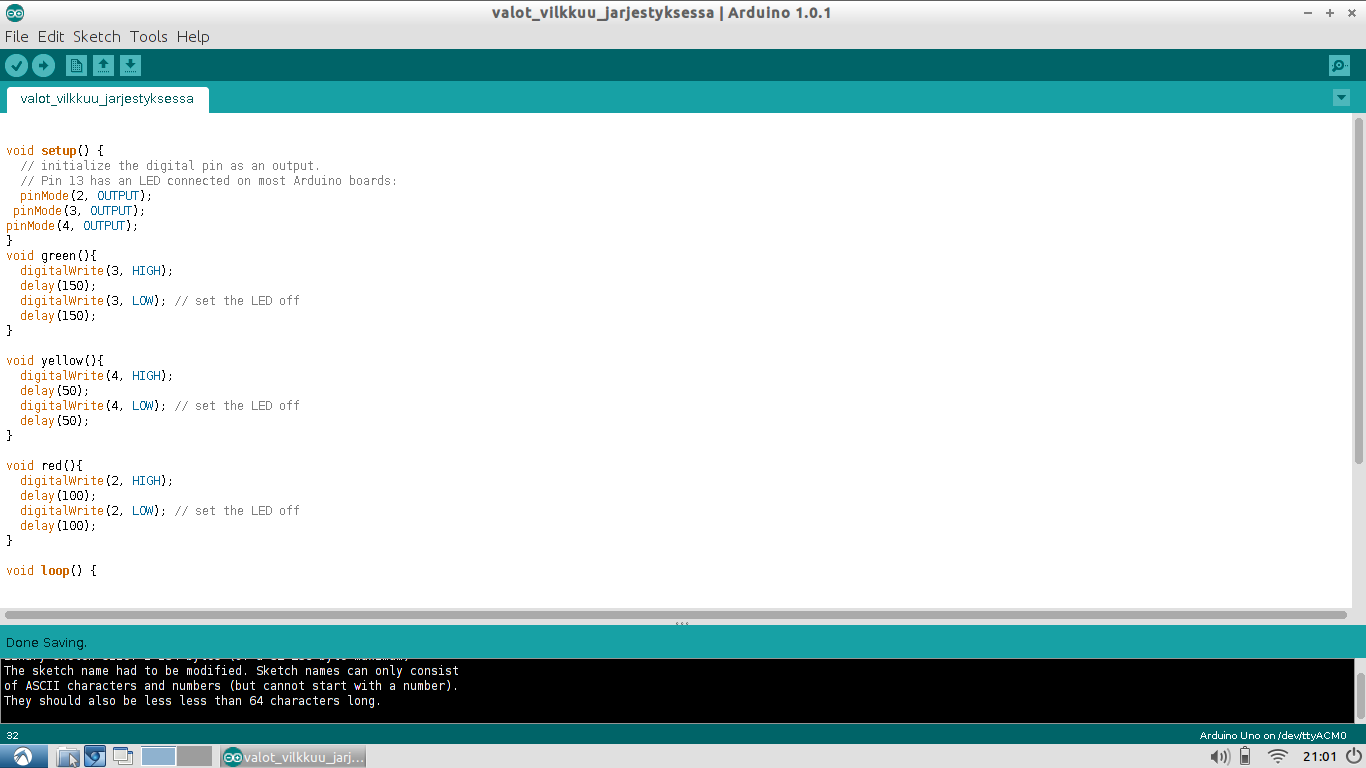Create a new sketch with the New icon
Viewport: 1366px width, 768px height.
76,66
